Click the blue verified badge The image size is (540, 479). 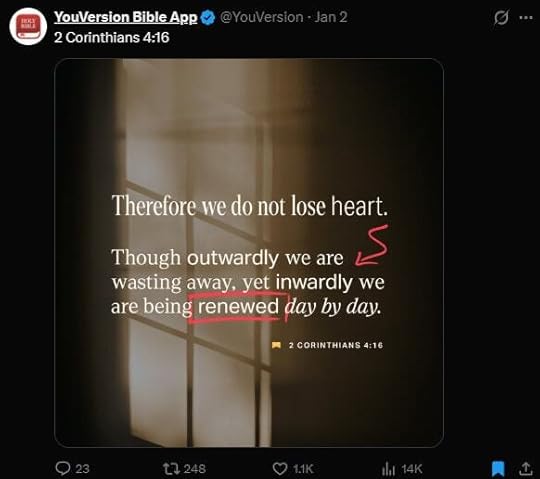pos(208,18)
